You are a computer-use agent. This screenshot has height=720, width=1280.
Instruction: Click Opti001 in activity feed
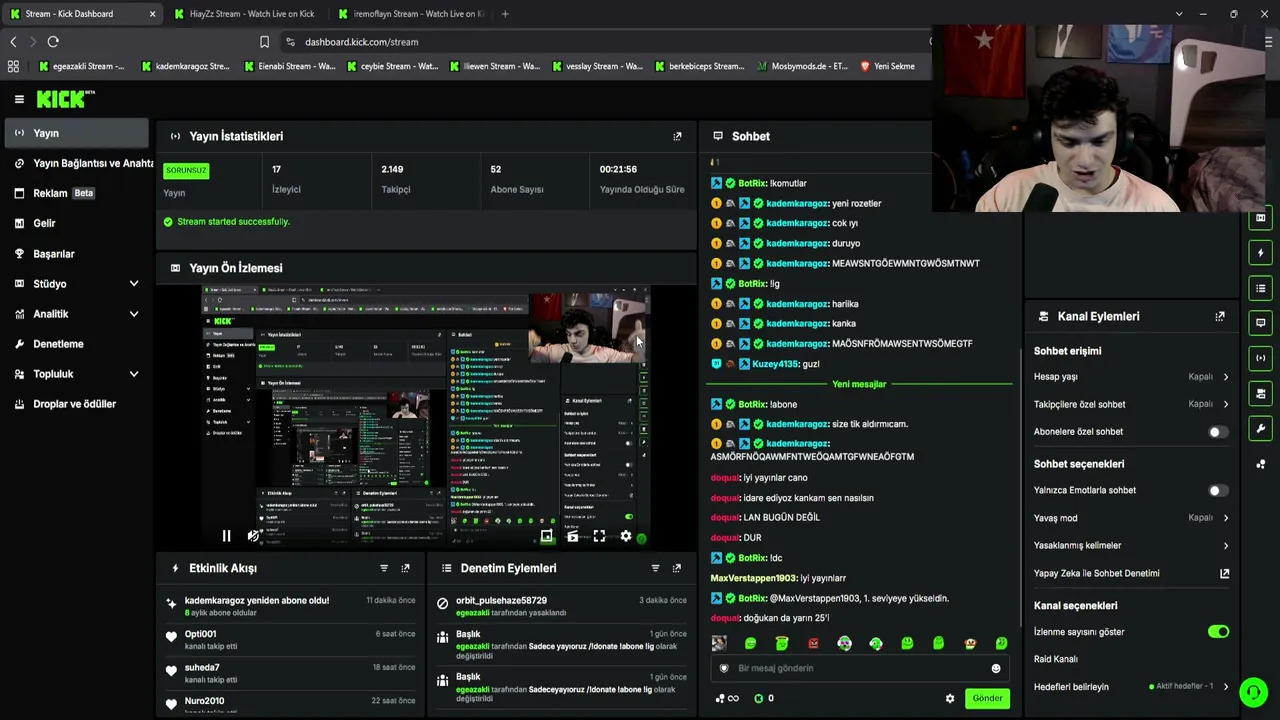[x=200, y=634]
